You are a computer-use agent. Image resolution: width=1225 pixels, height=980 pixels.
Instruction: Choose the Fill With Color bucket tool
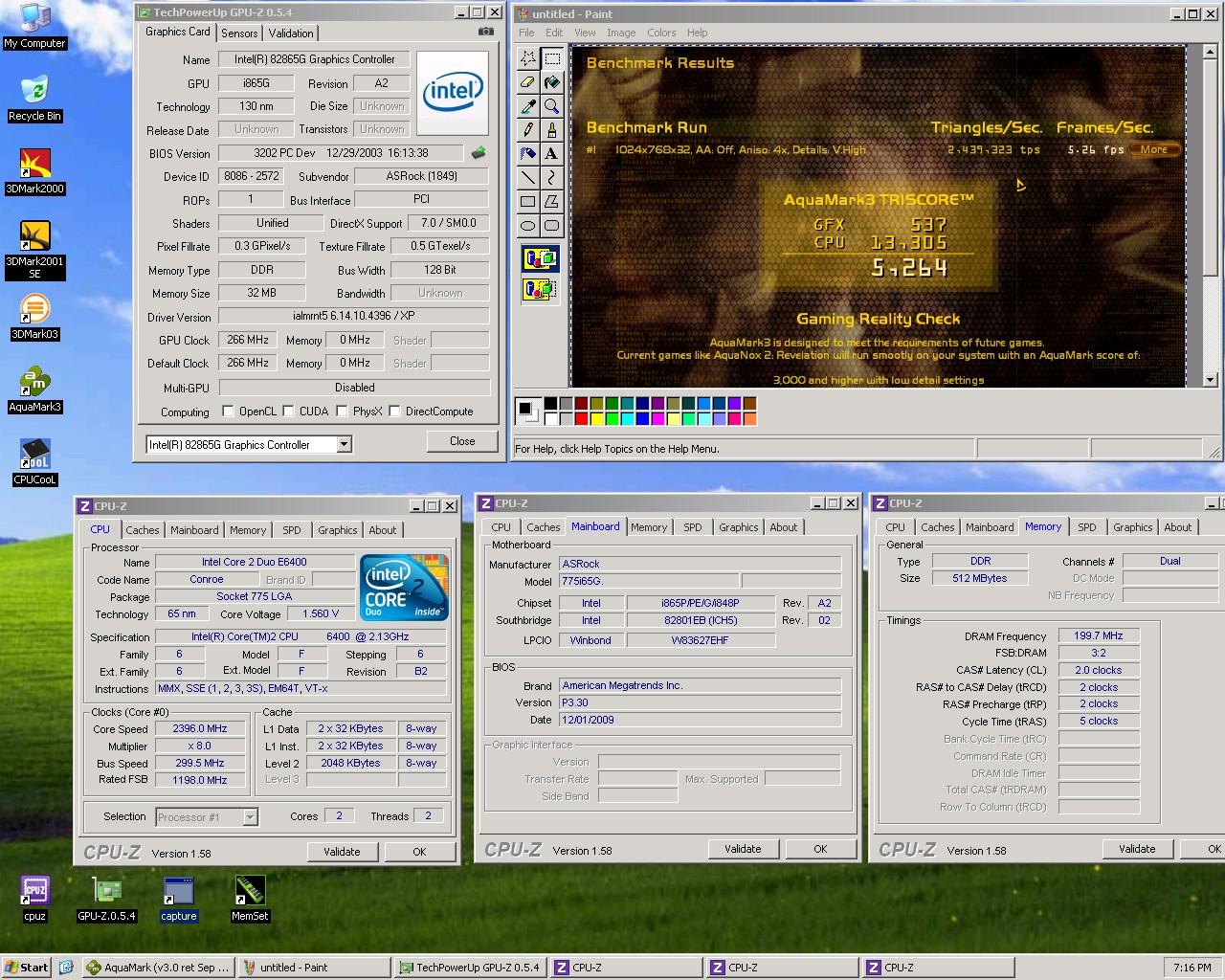(x=552, y=83)
